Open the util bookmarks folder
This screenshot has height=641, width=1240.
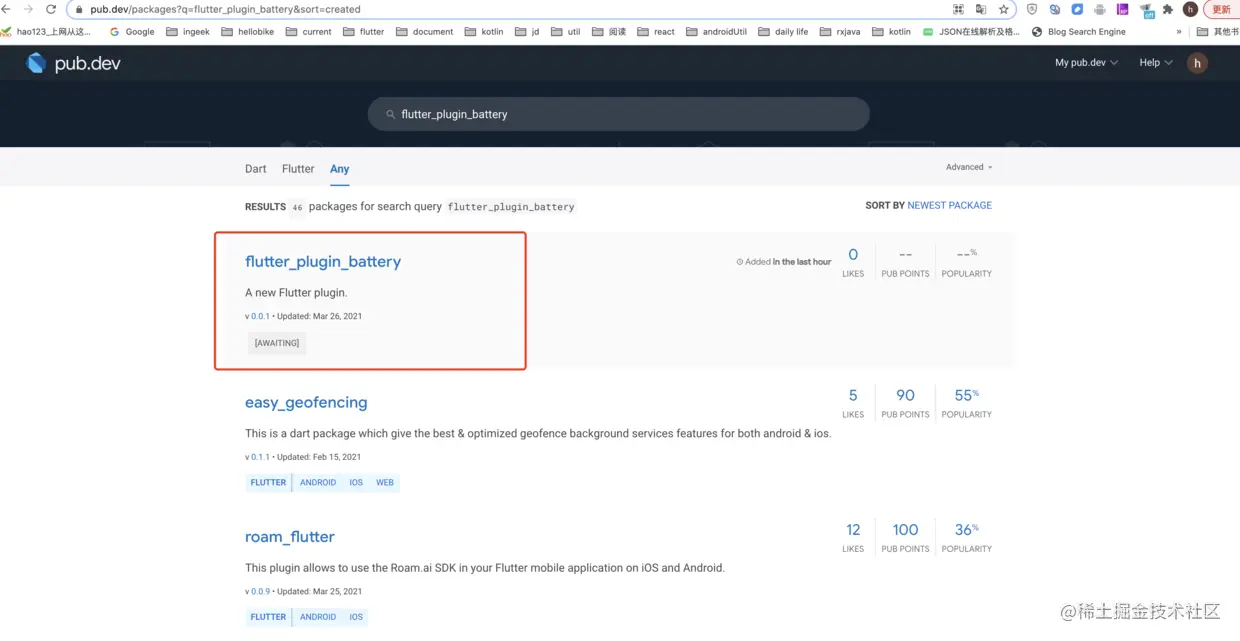565,31
